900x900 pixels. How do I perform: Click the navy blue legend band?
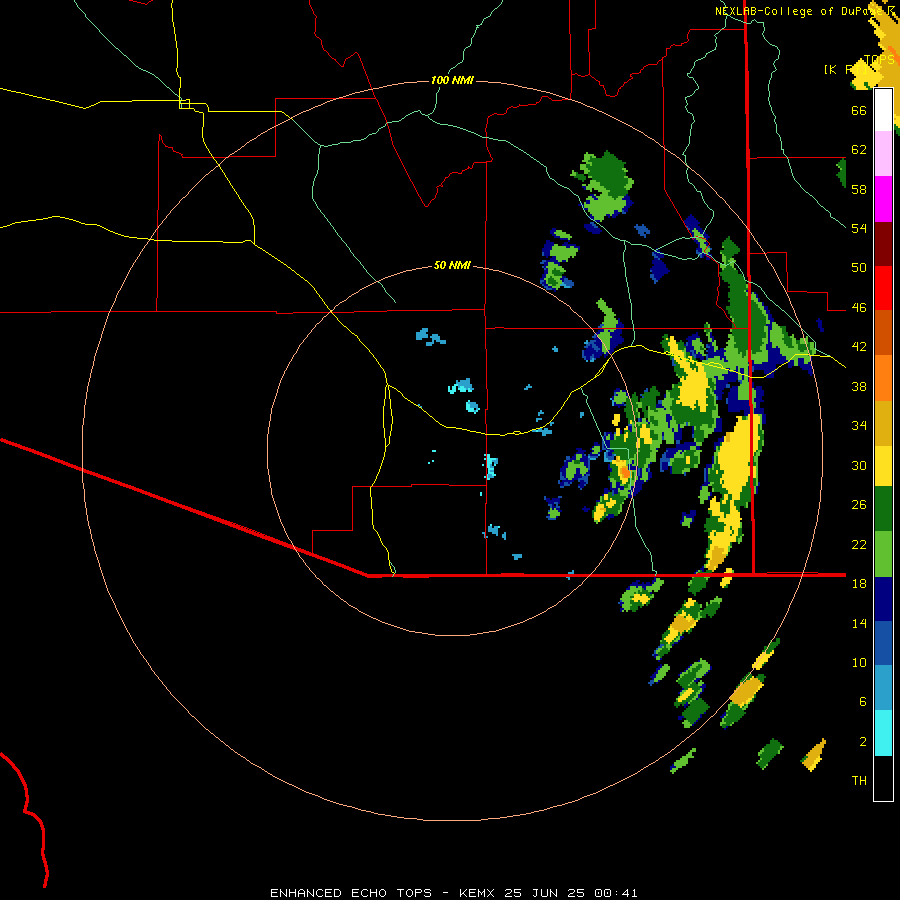click(x=883, y=599)
